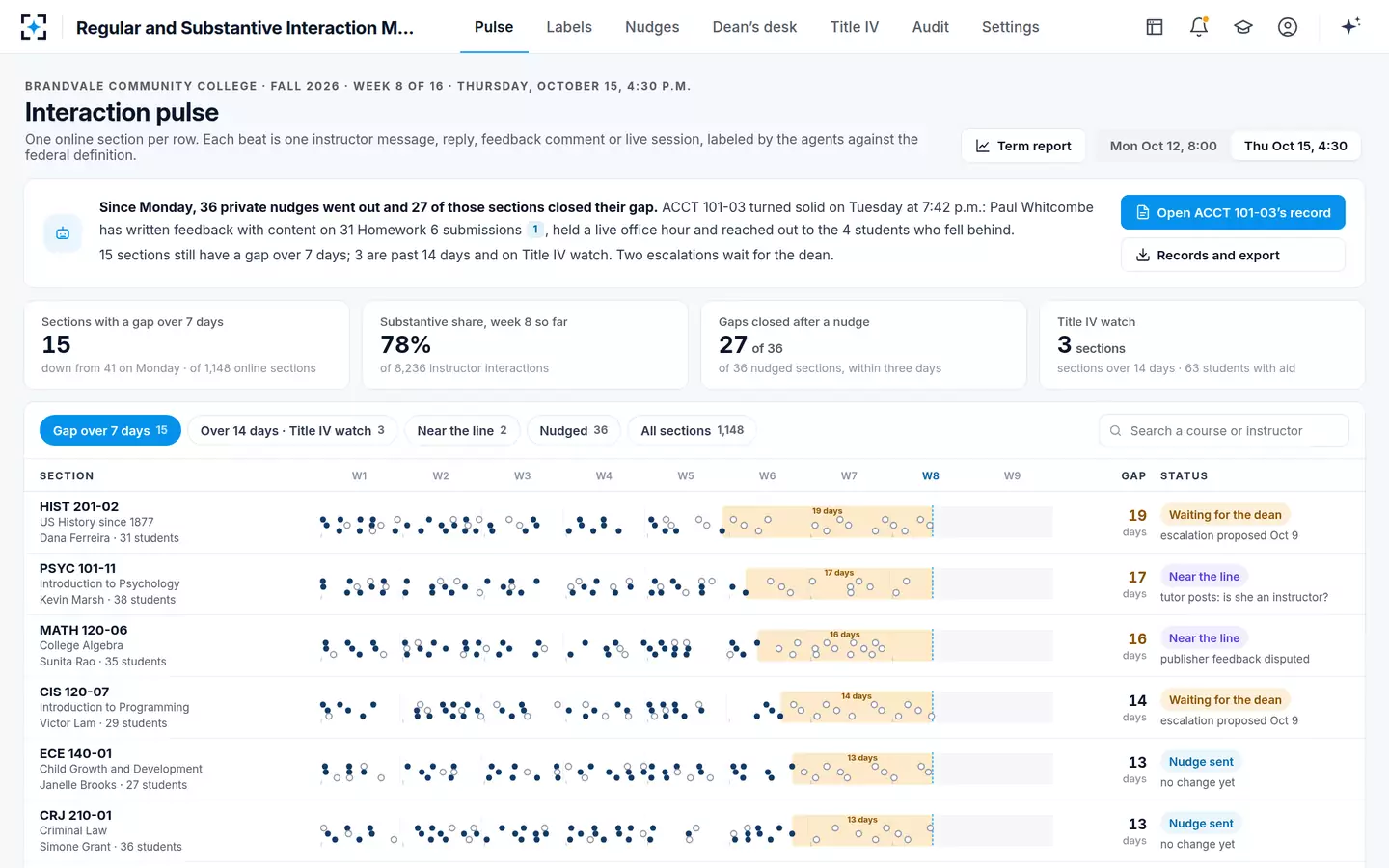The image size is (1389, 868).
Task: Switch to the Mon Oct 12, 8:00 snapshot
Action: 1163,146
